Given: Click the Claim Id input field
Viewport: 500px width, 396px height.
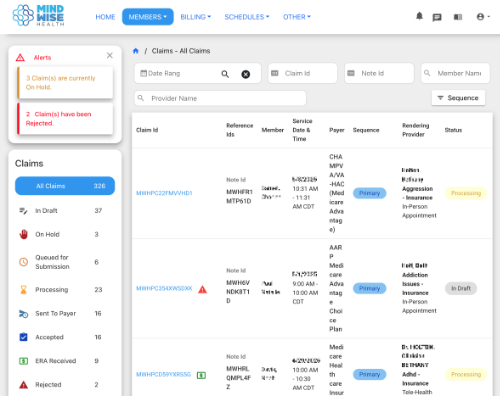Looking at the screenshot, I should pyautogui.click(x=303, y=73).
